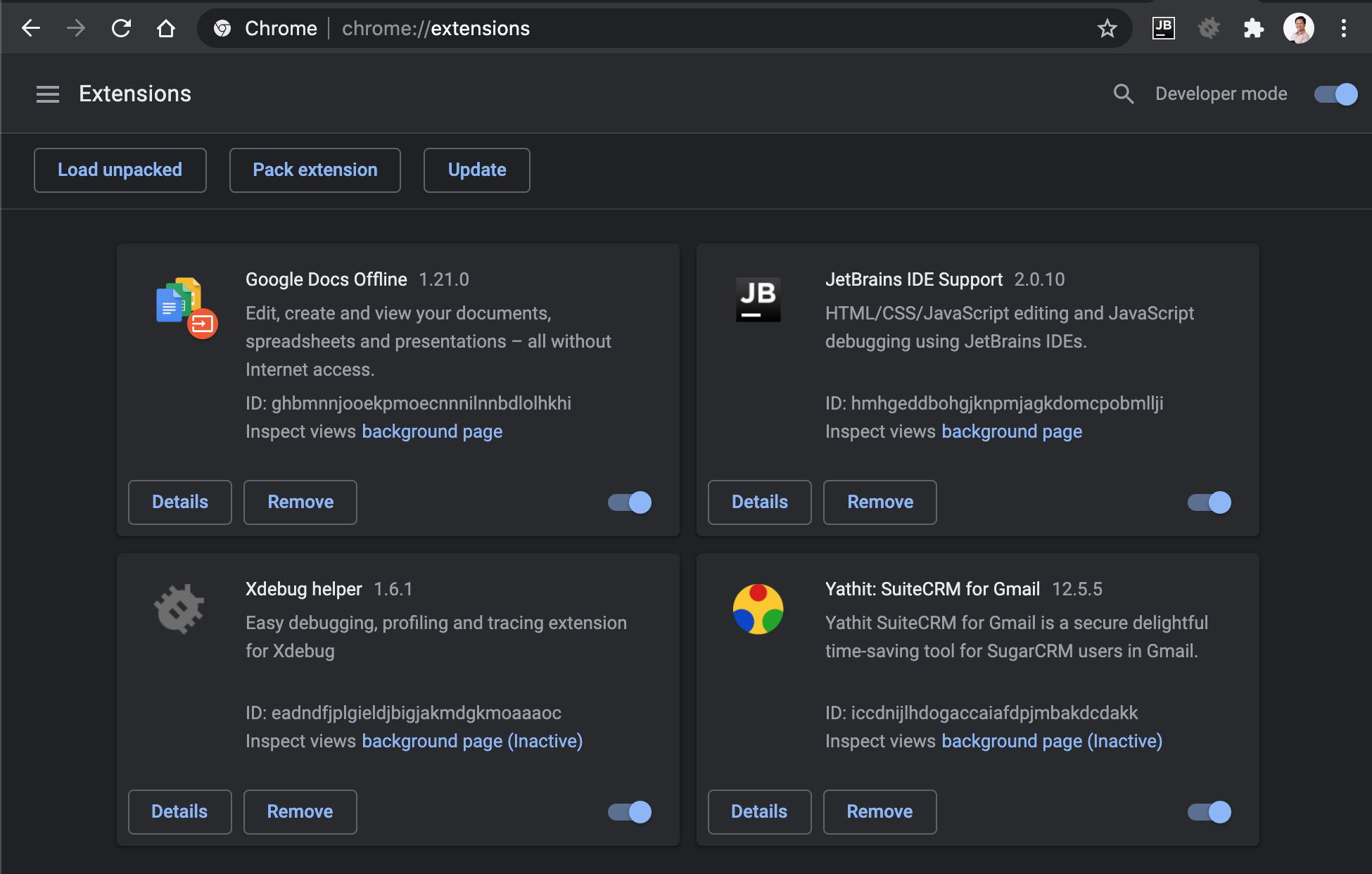The width and height of the screenshot is (1372, 874).
Task: Click the Chrome profile avatar icon
Action: click(x=1297, y=27)
